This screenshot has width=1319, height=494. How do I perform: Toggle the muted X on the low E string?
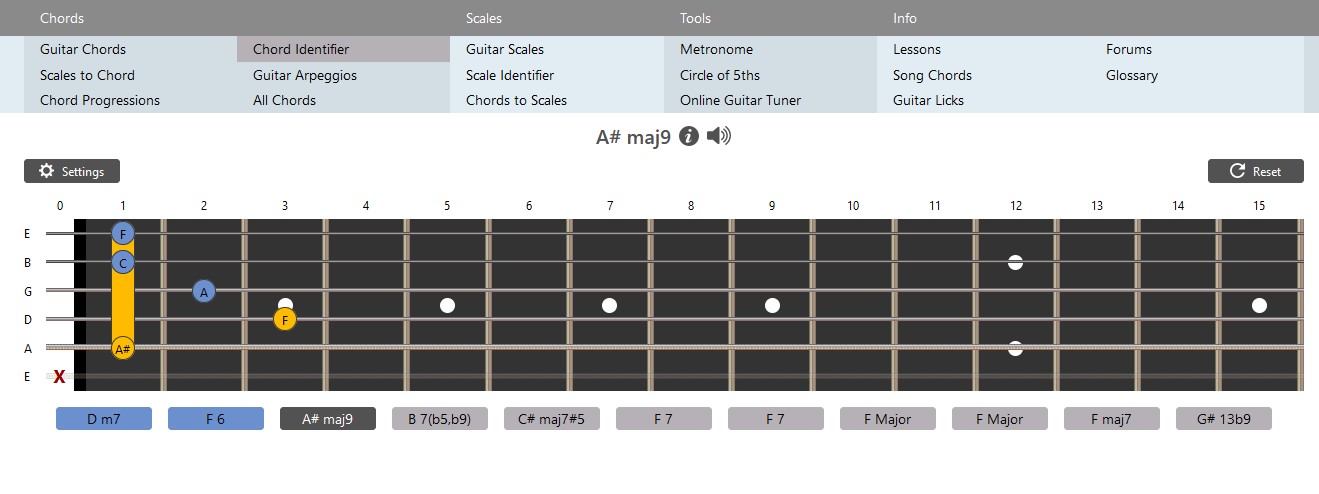[x=60, y=377]
